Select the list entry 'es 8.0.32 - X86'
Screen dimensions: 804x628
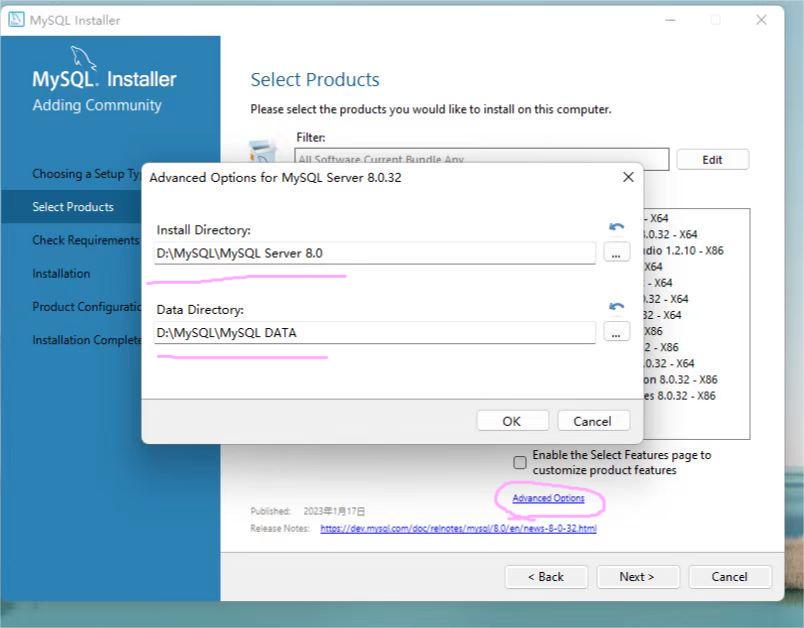pyautogui.click(x=679, y=396)
